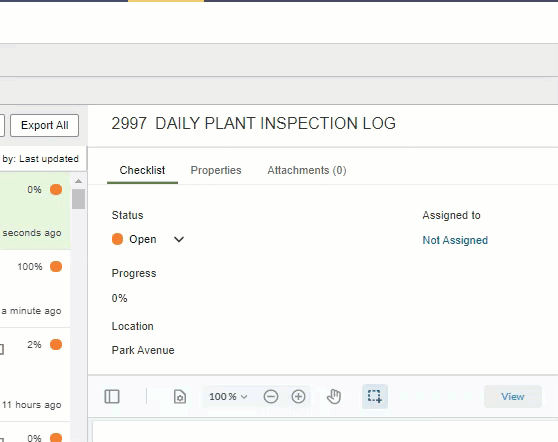This screenshot has width=558, height=442.
Task: Select the pan hand tool
Action: pyautogui.click(x=334, y=396)
